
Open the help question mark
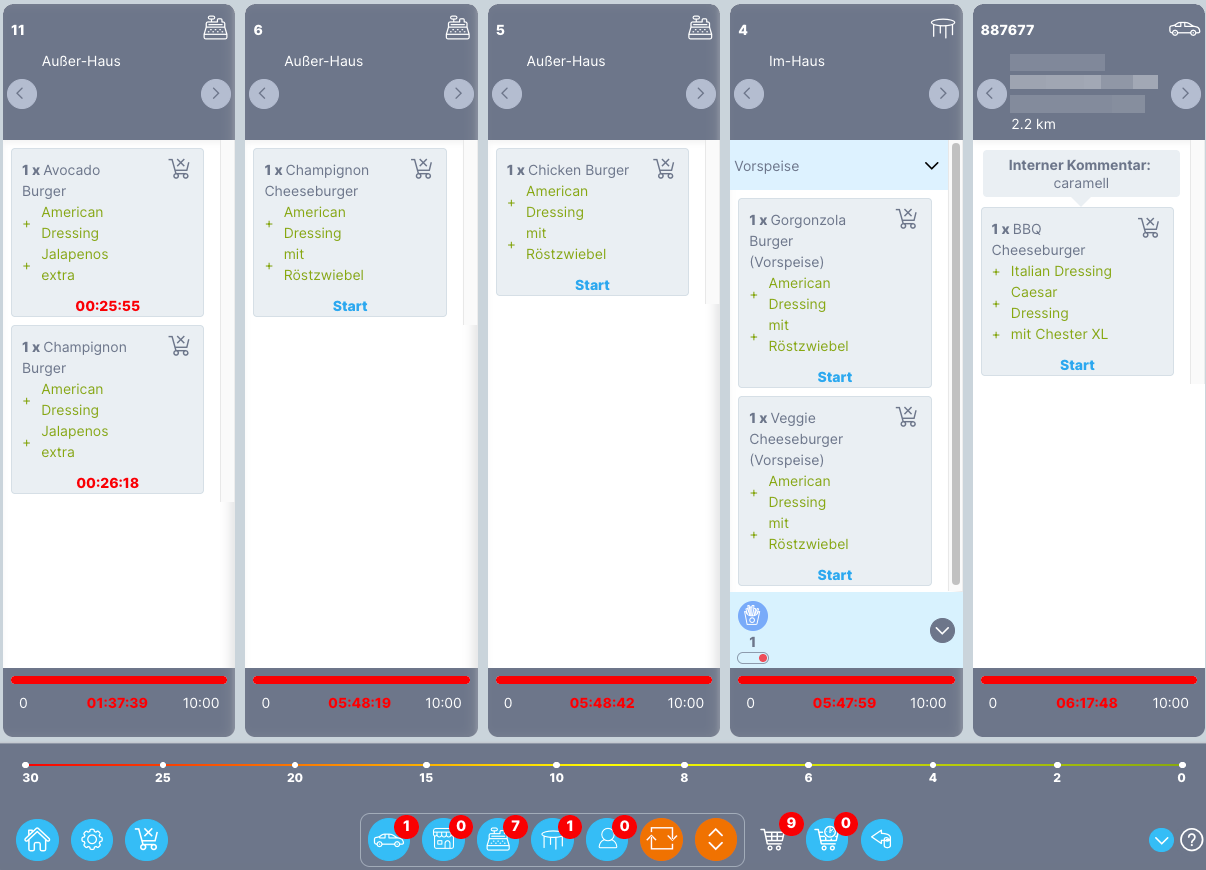click(x=1191, y=840)
